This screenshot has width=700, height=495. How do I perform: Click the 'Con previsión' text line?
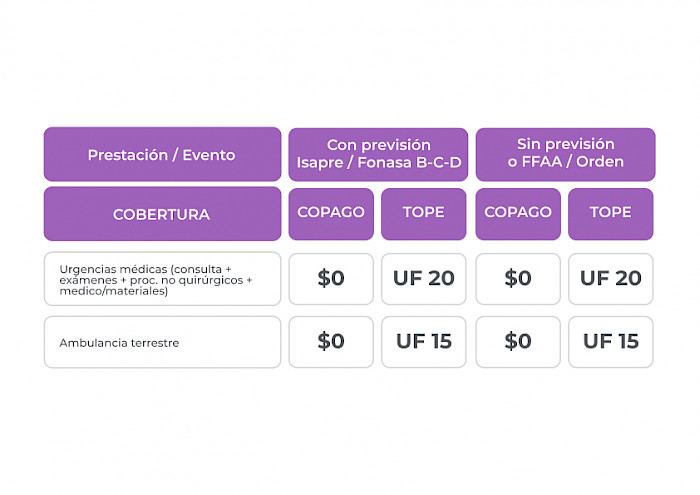[378, 145]
